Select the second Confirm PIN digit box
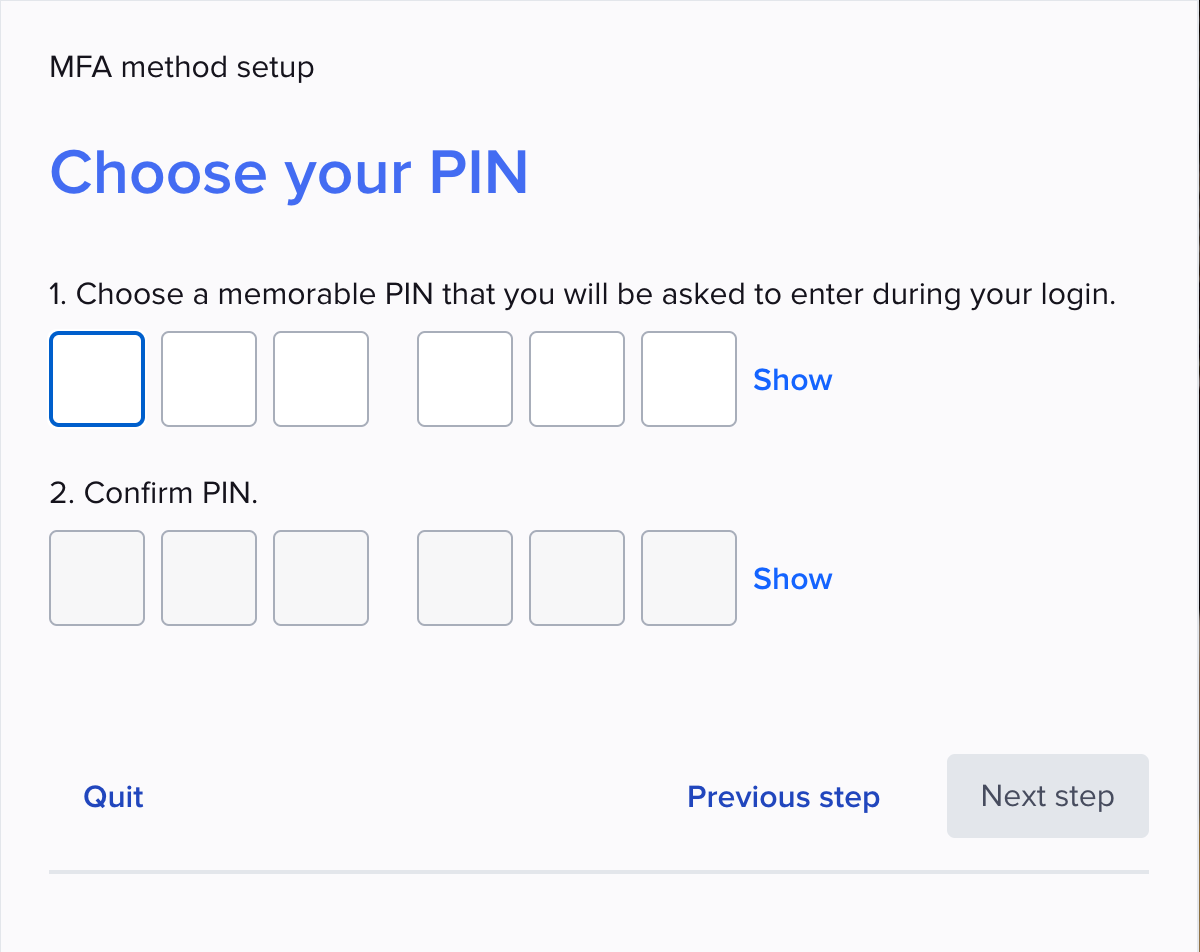Image resolution: width=1200 pixels, height=952 pixels. pyautogui.click(x=209, y=578)
